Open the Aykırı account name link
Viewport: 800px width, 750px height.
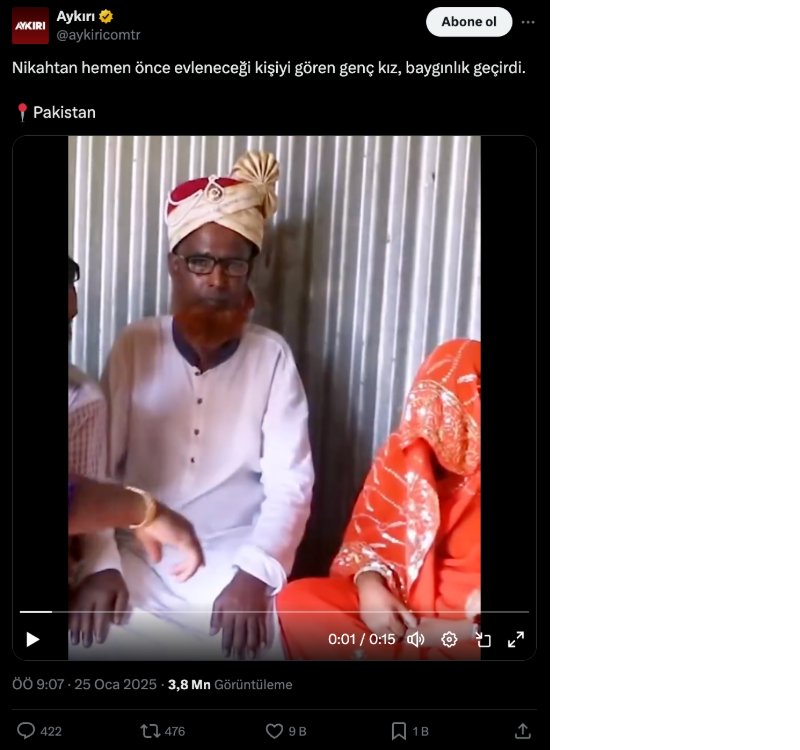pyautogui.click(x=75, y=16)
